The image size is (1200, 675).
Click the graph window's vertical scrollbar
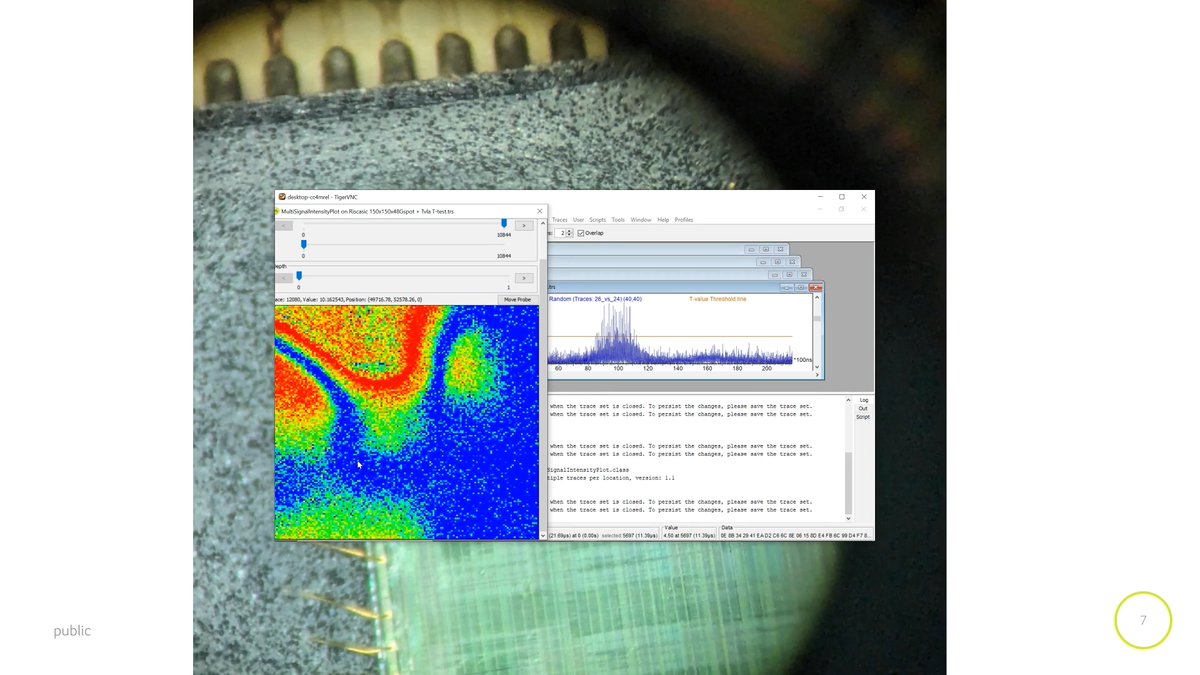tap(818, 335)
